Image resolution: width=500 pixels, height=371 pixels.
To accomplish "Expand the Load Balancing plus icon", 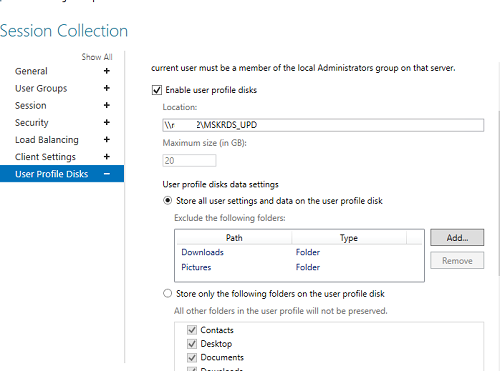I will 107,139.
